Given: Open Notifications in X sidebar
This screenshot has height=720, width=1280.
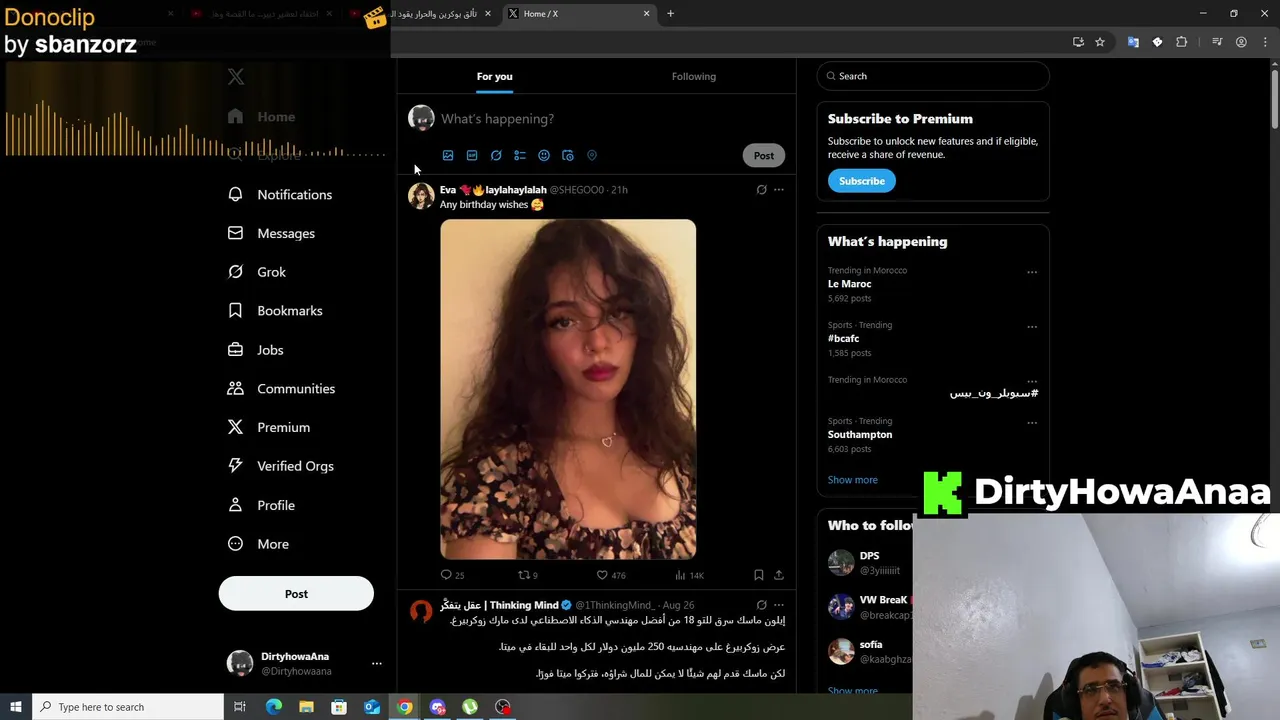Looking at the screenshot, I should pos(280,195).
